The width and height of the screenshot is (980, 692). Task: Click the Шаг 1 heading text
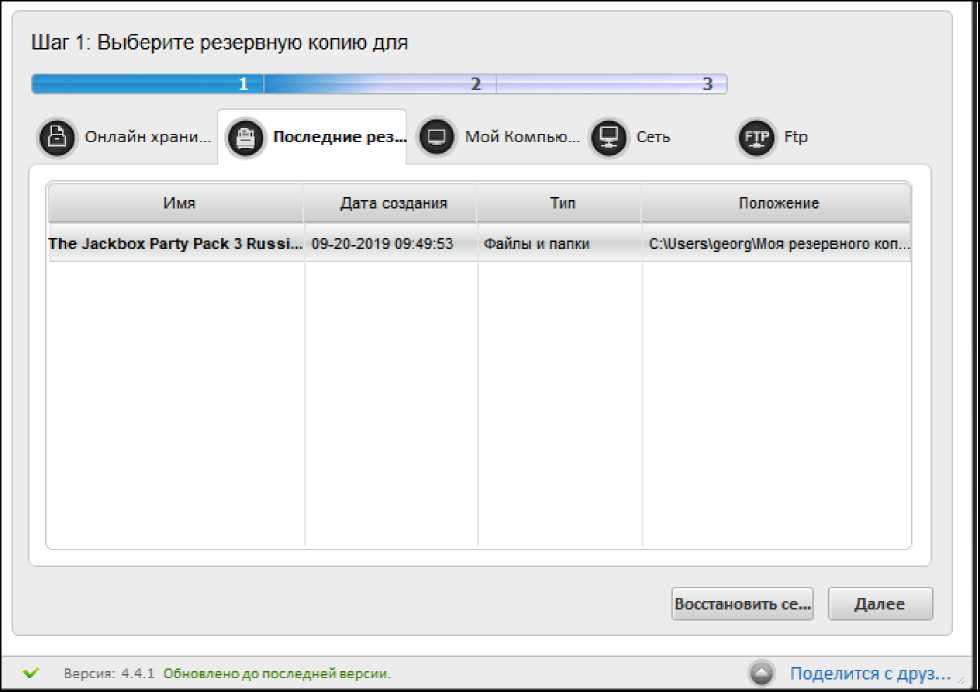[219, 43]
